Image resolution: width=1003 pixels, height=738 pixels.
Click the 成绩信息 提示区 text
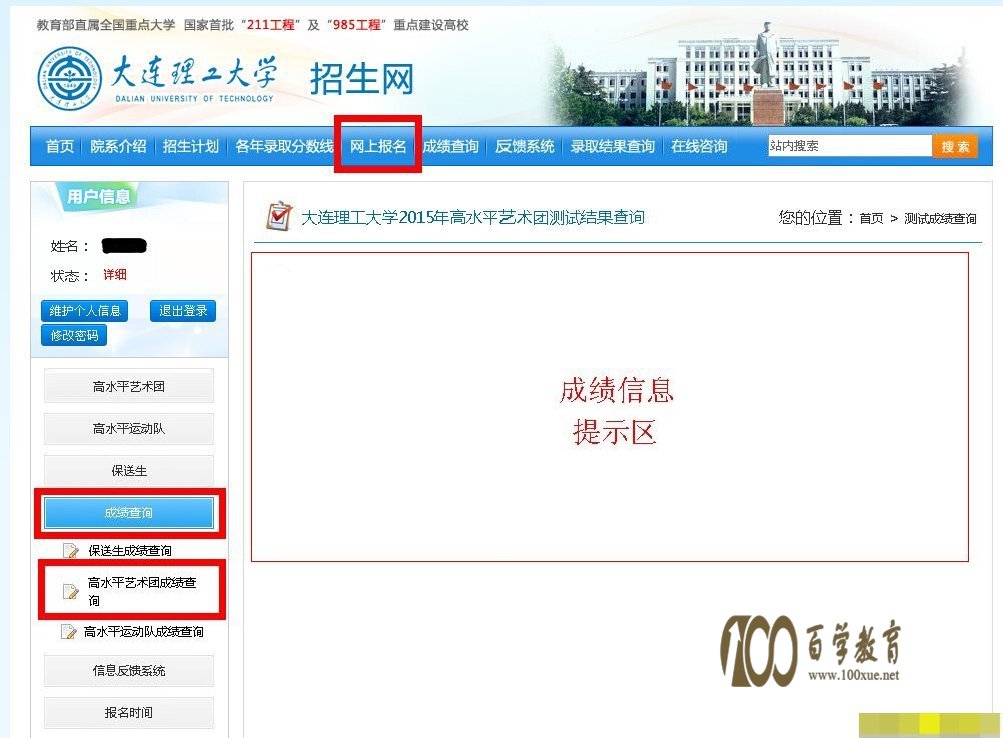(617, 411)
